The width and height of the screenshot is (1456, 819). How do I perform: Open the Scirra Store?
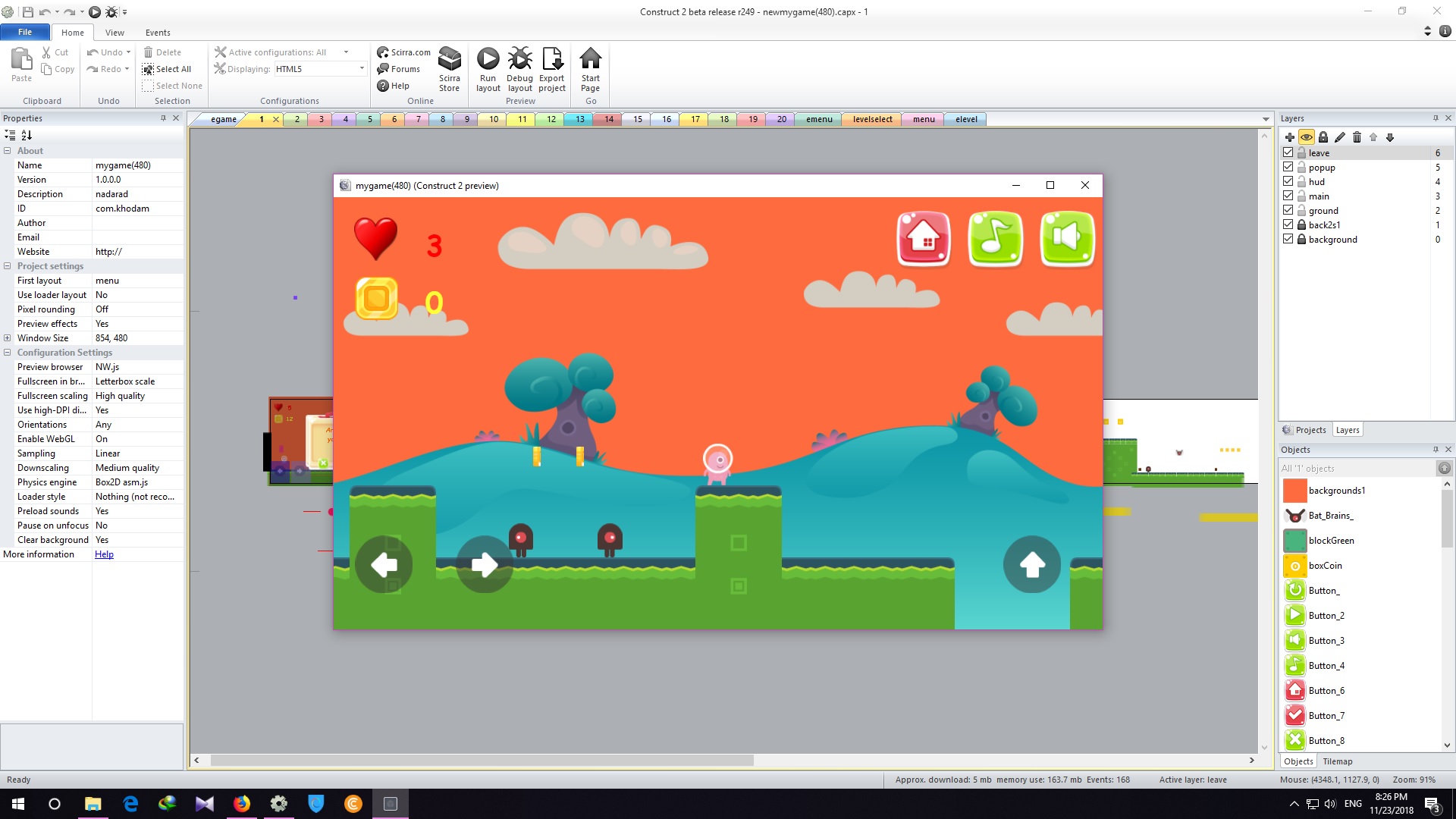pyautogui.click(x=449, y=70)
